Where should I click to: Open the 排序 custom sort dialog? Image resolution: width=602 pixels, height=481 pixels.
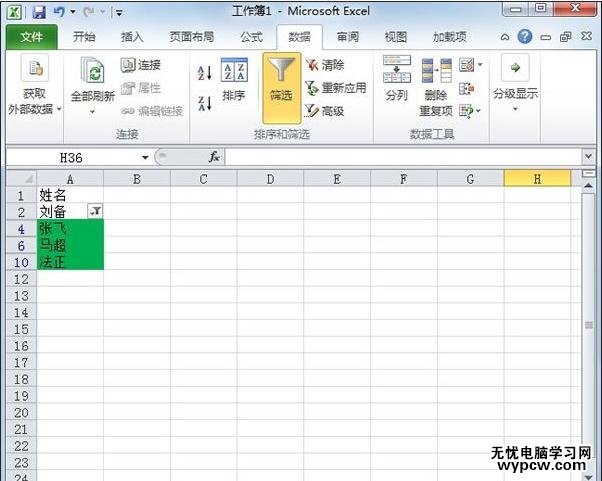234,79
